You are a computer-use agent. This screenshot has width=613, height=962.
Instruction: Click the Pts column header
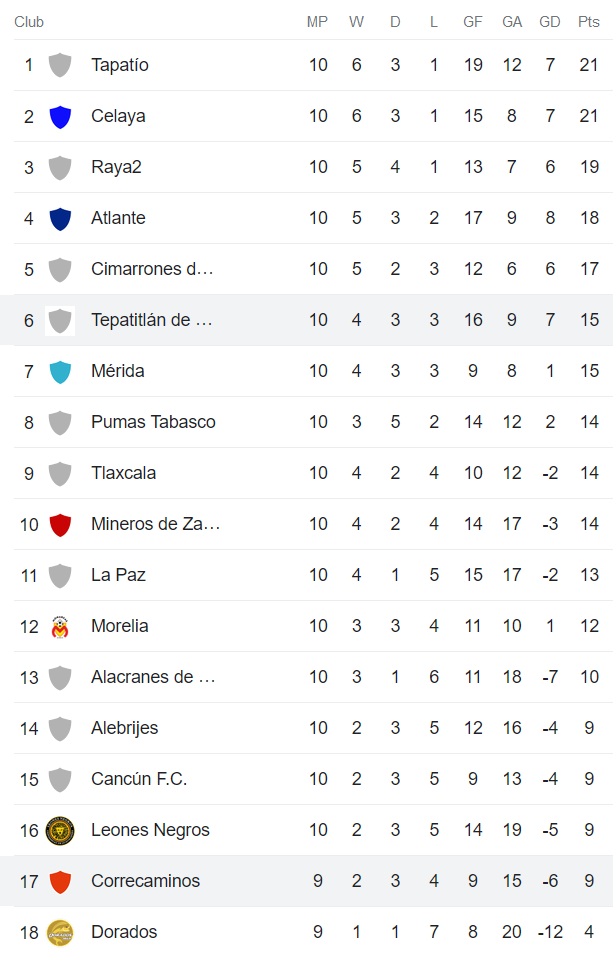[589, 22]
